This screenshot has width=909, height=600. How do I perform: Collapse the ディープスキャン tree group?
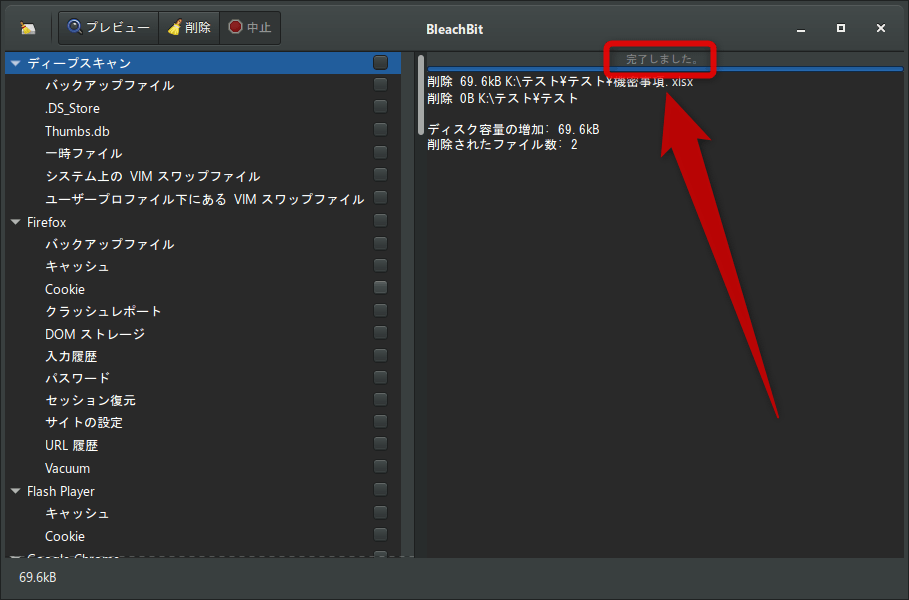click(16, 63)
